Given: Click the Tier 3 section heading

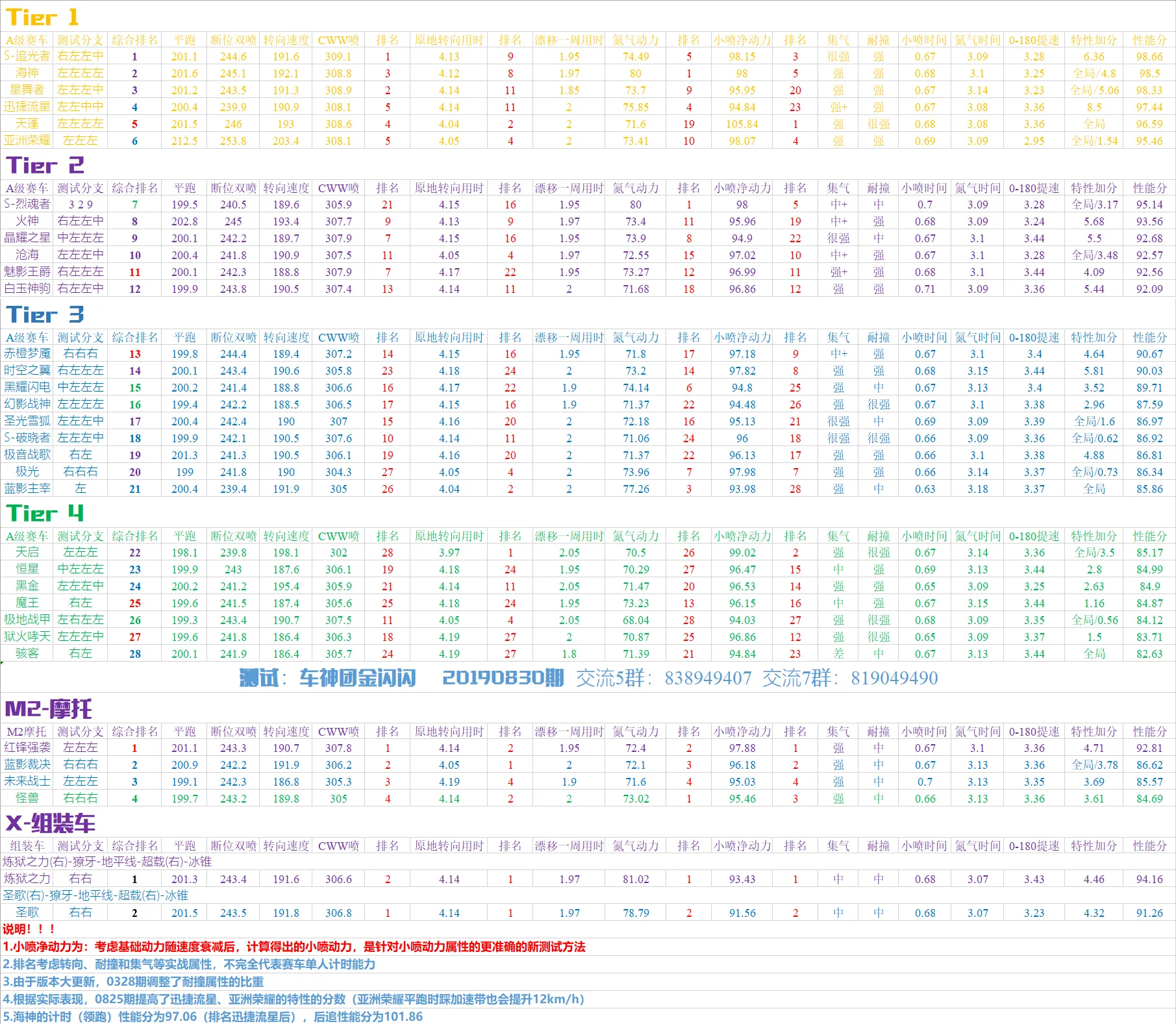Looking at the screenshot, I should click(x=45, y=314).
